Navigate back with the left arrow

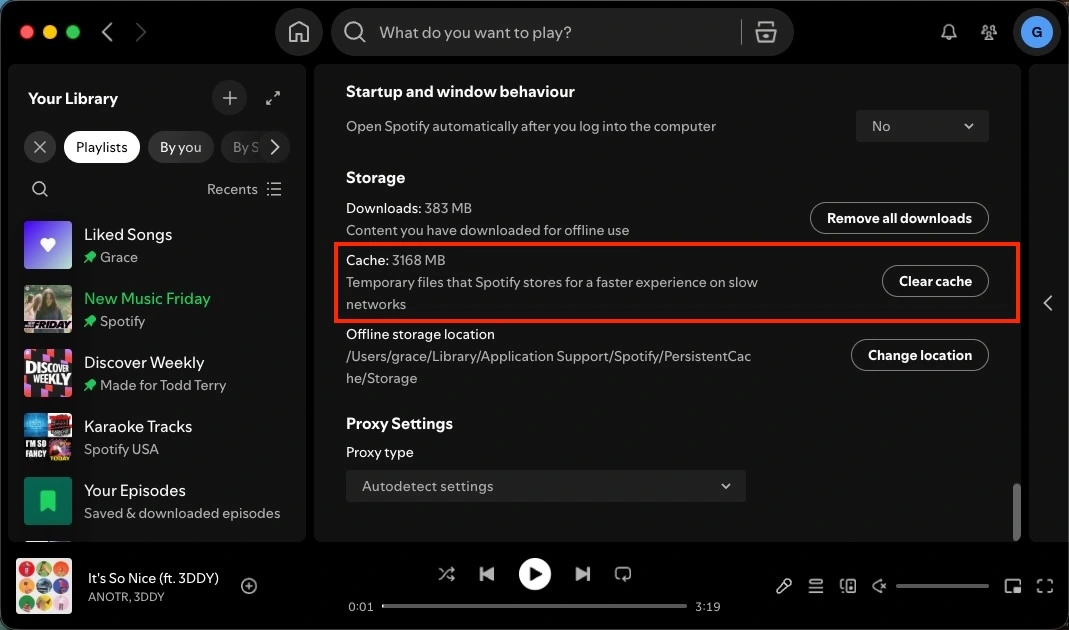pos(107,32)
